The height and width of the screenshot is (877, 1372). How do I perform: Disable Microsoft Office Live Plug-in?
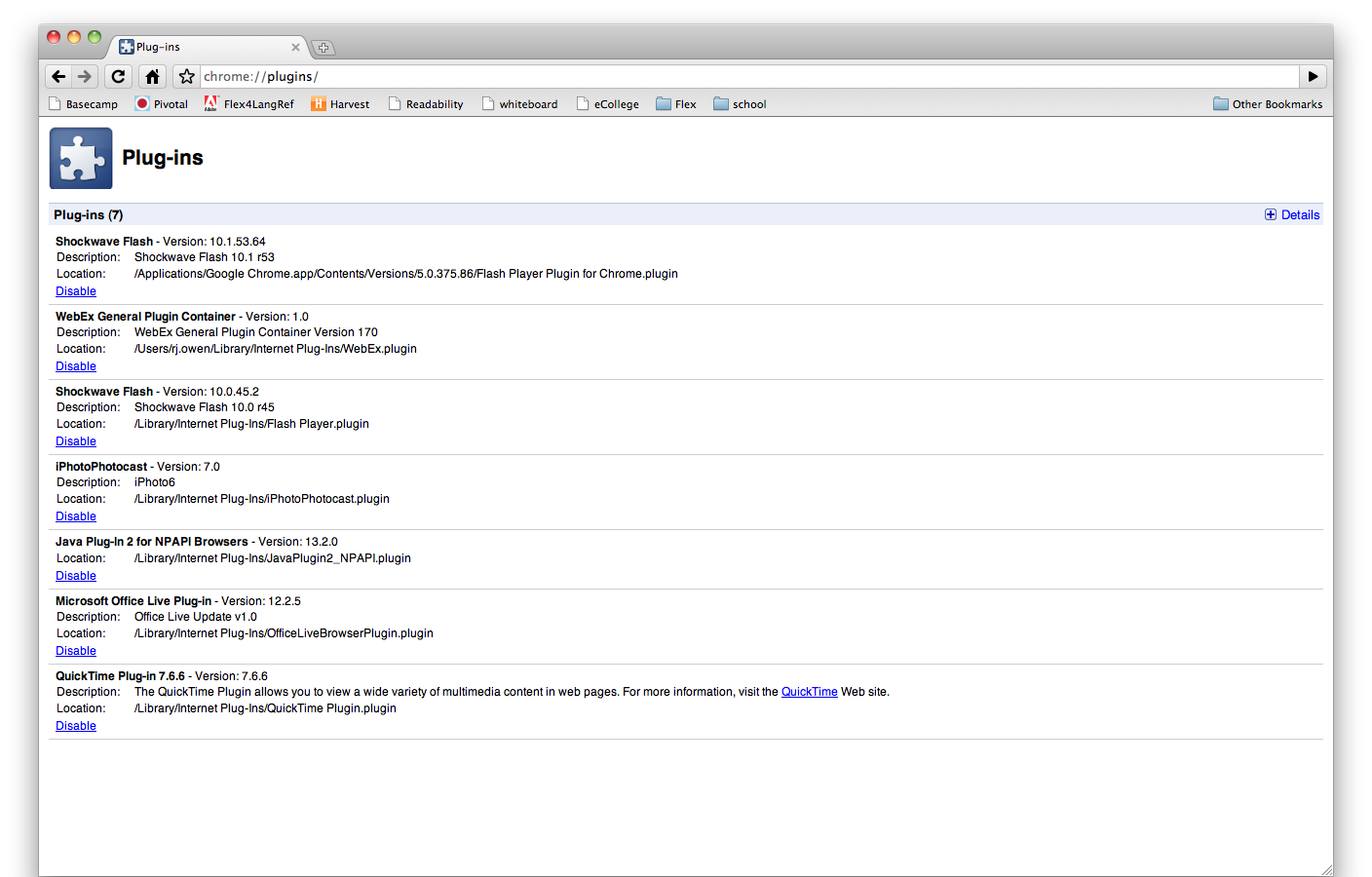click(x=76, y=651)
